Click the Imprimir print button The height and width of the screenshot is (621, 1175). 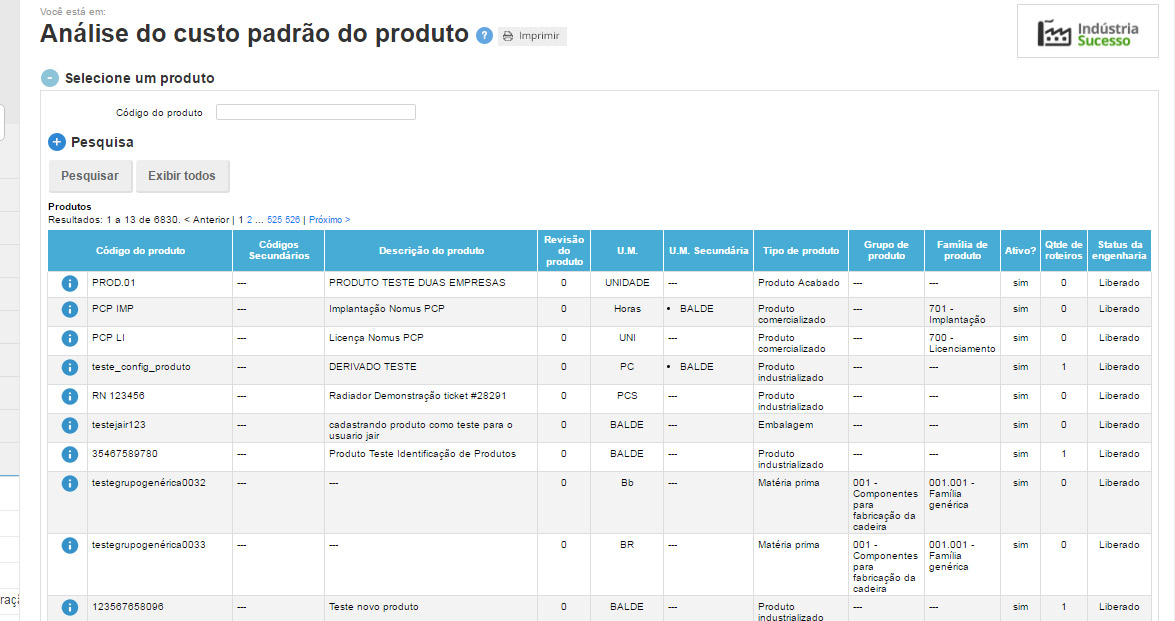(532, 36)
